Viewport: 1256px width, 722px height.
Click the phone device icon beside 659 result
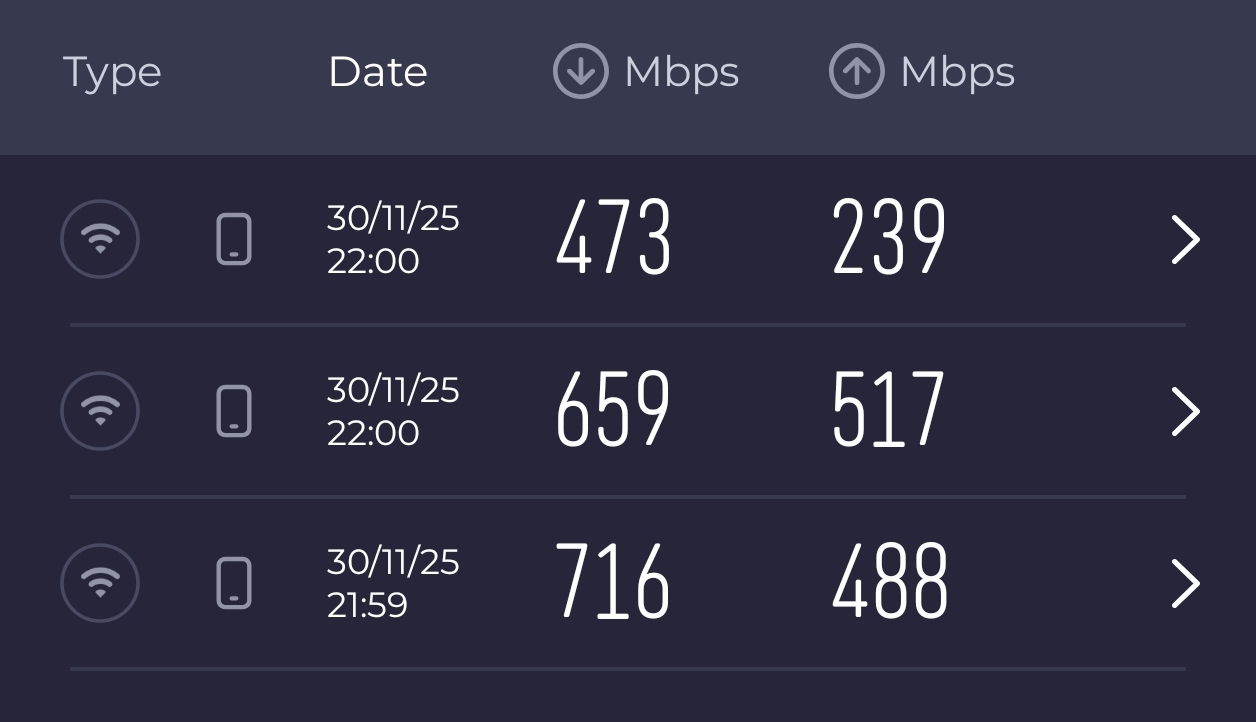pyautogui.click(x=234, y=411)
